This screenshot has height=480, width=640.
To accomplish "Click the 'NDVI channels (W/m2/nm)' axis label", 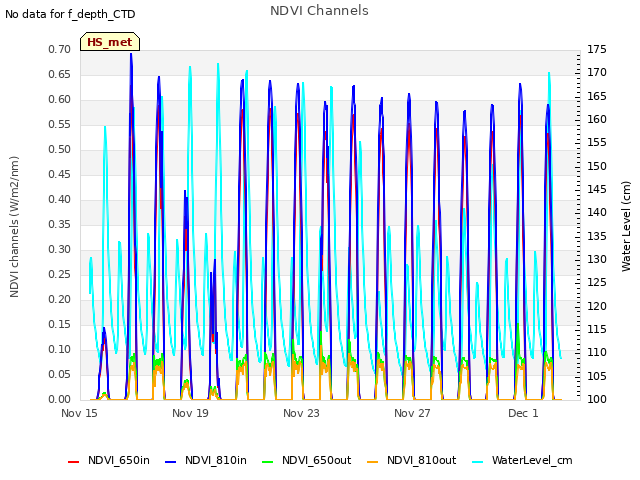I will coord(14,227).
